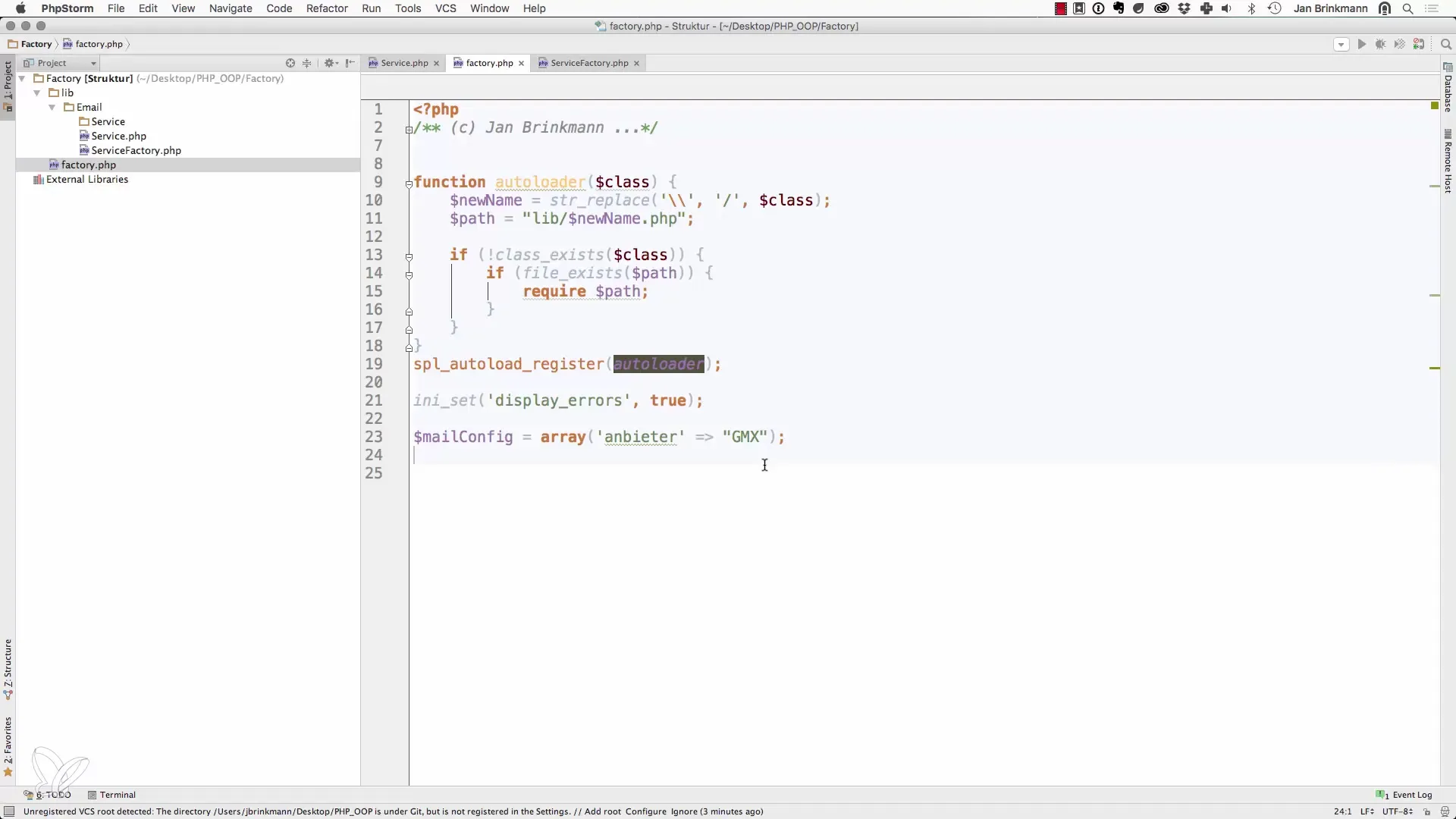Click the Creative Cloud menu bar icon

[x=1161, y=8]
